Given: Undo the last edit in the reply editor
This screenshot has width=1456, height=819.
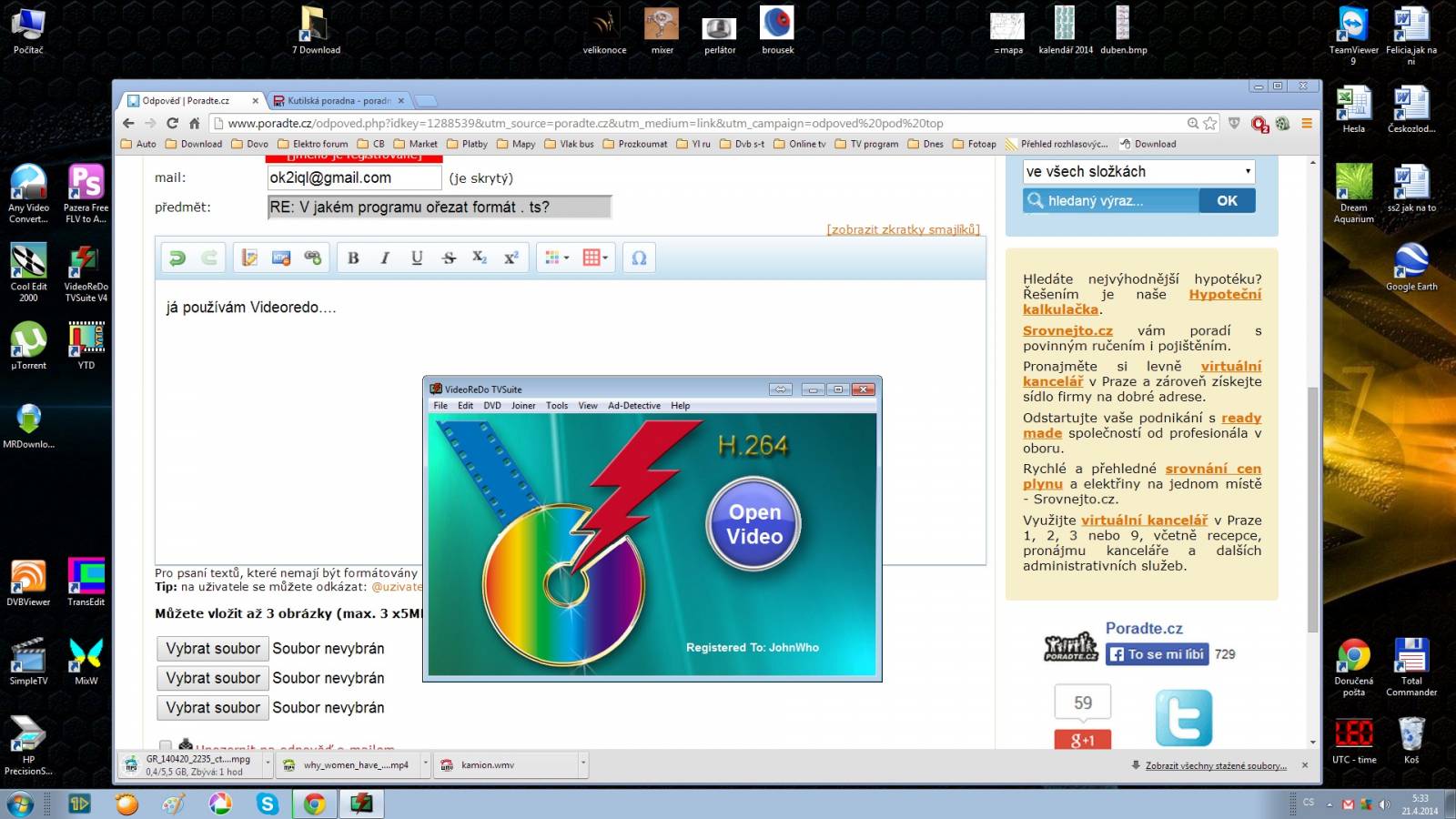Looking at the screenshot, I should pos(177,258).
